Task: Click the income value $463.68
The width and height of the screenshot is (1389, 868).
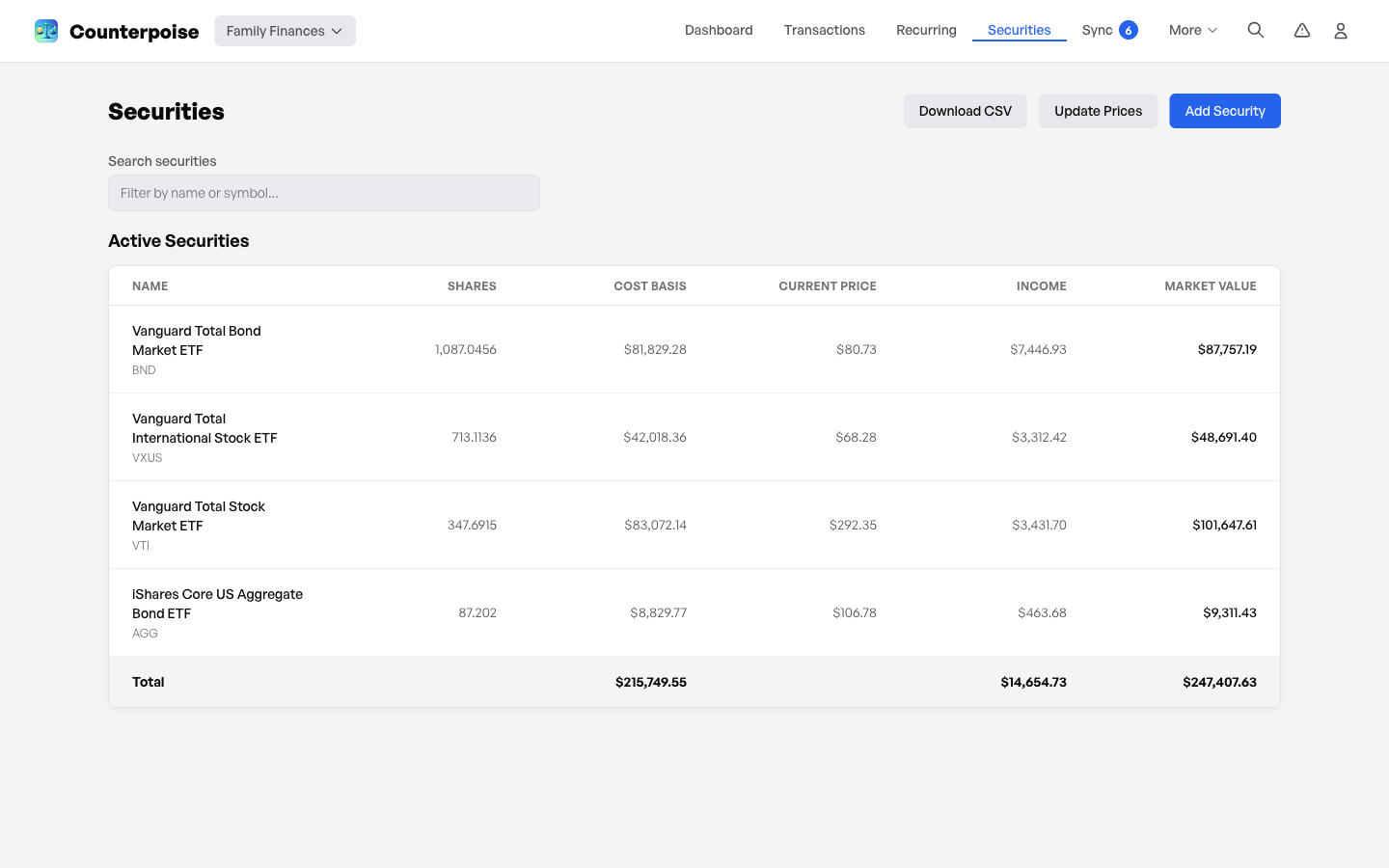Action: click(1043, 612)
